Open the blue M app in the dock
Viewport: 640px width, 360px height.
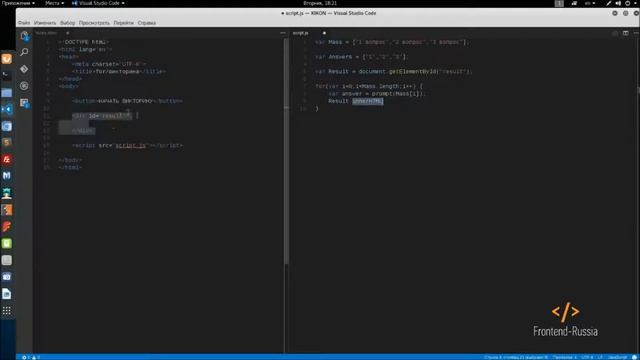pos(7,176)
